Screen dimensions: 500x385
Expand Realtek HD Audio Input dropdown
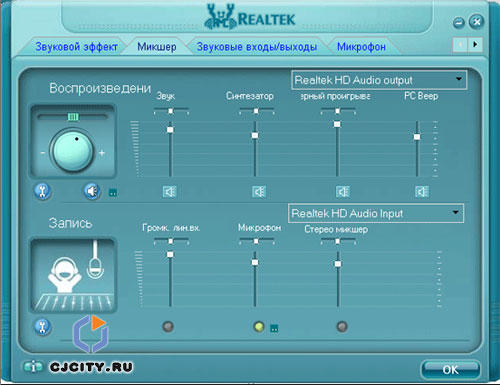click(x=455, y=213)
